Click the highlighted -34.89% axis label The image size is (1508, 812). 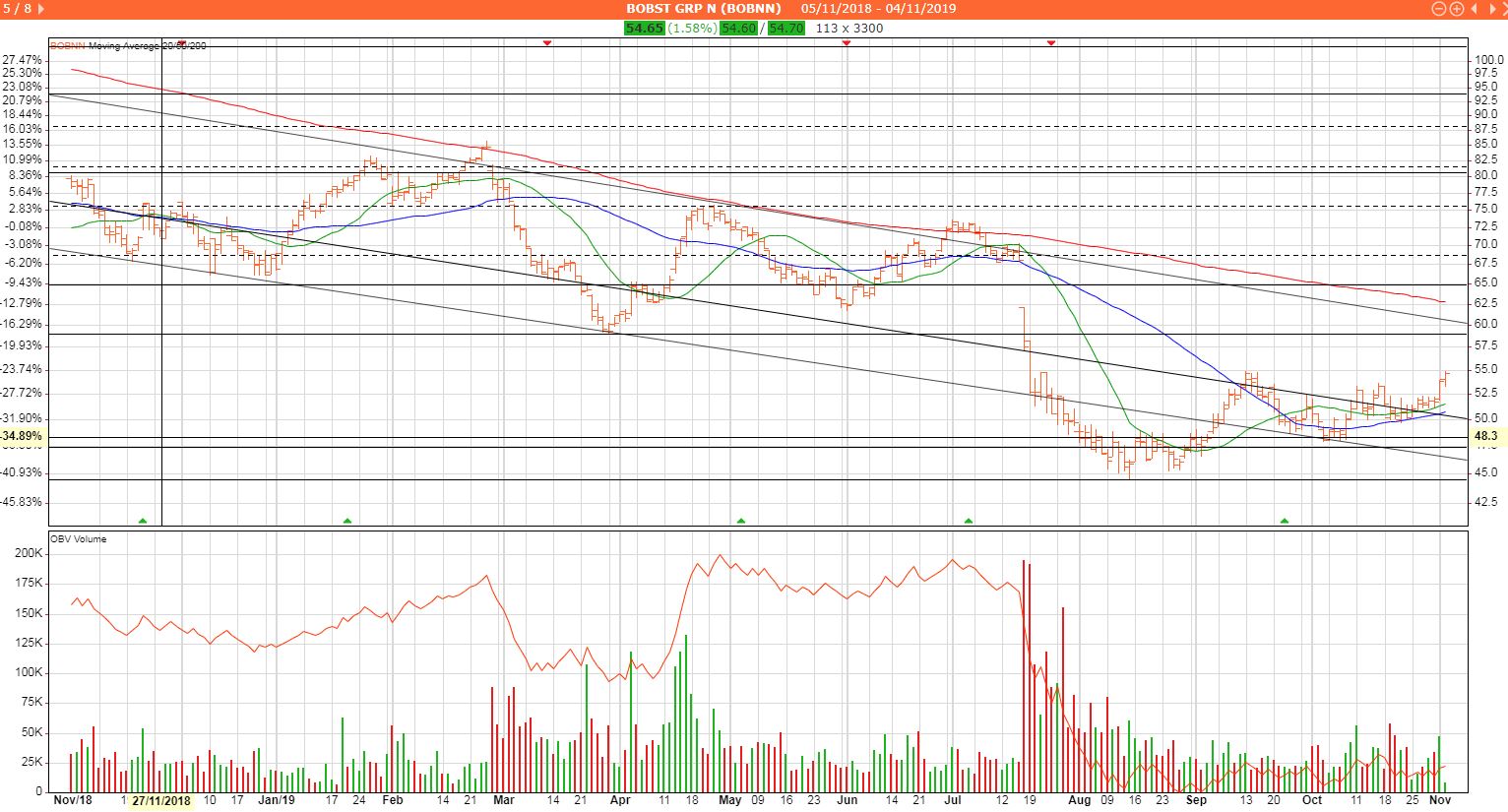tap(22, 435)
